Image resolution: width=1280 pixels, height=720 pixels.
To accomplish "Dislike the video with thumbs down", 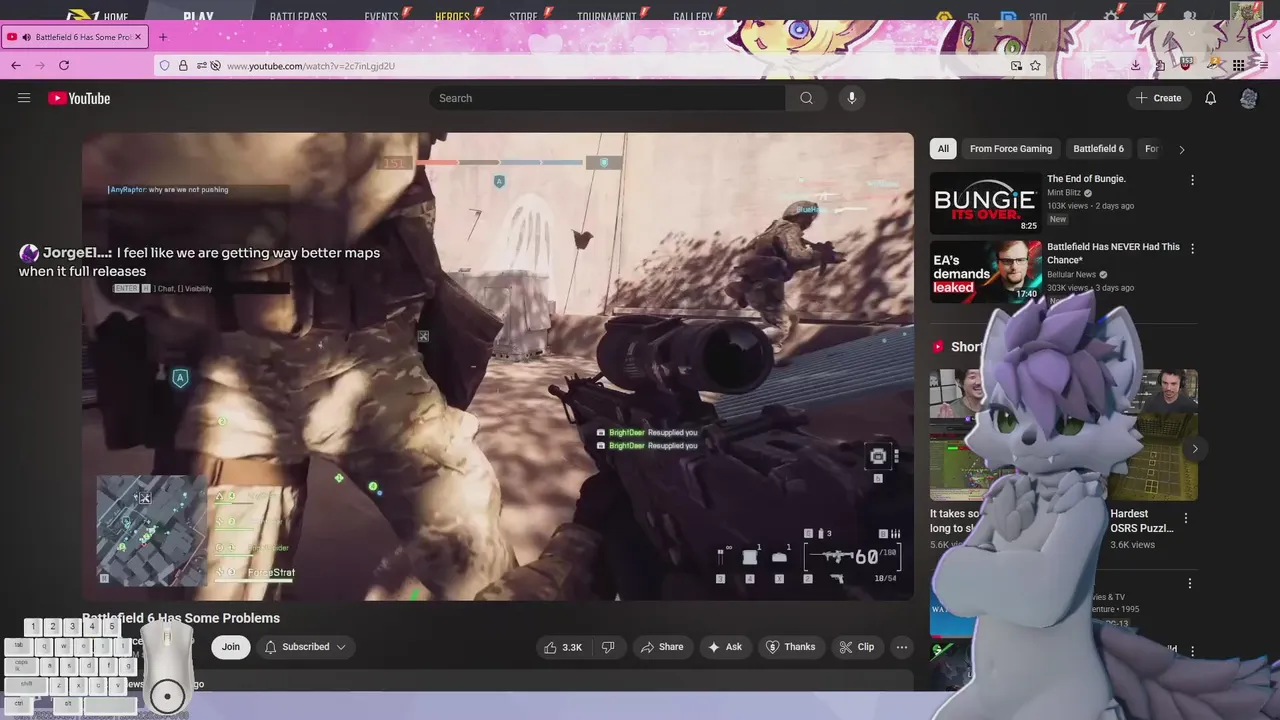I will (608, 647).
